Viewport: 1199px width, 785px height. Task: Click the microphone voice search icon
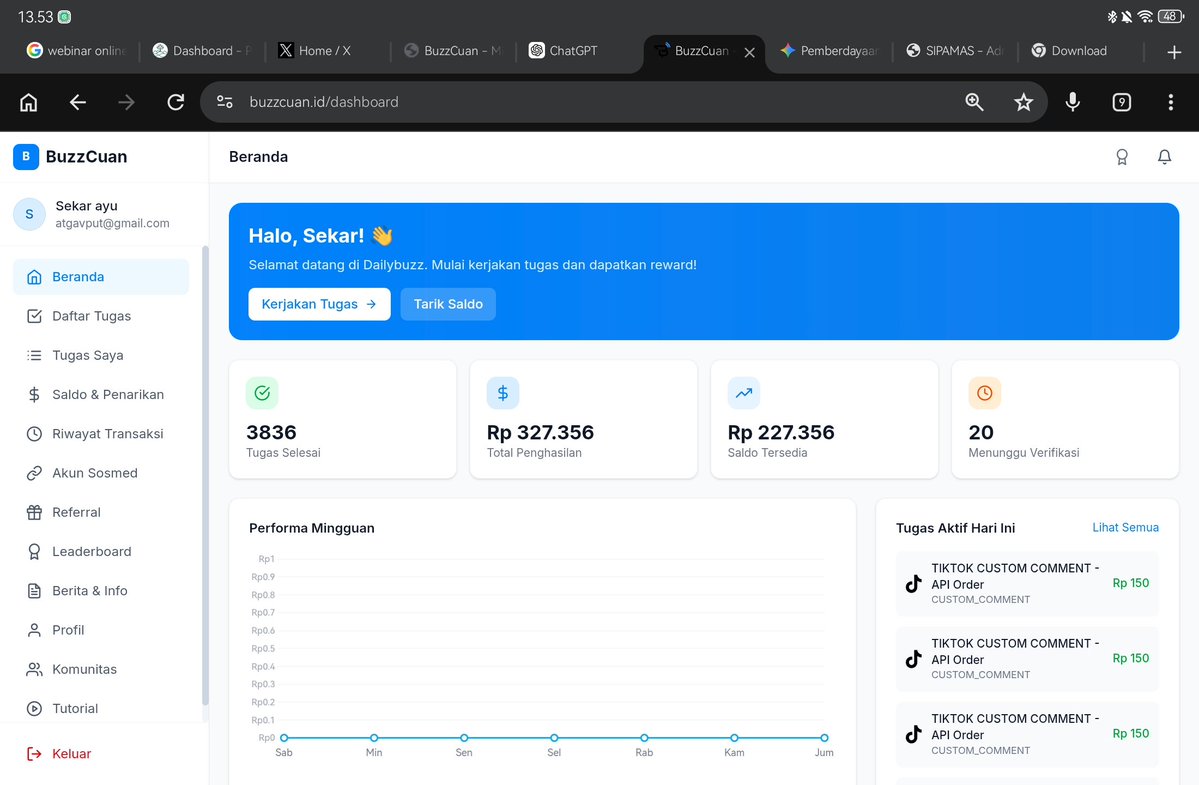click(1073, 102)
